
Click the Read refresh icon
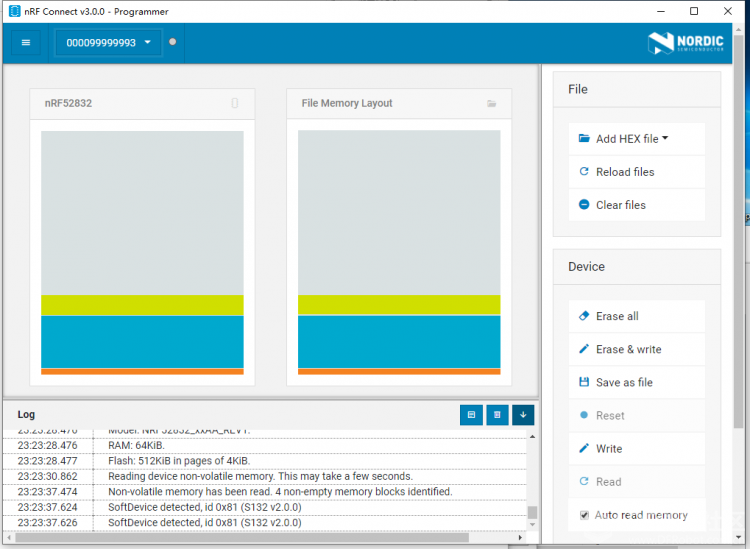click(584, 481)
